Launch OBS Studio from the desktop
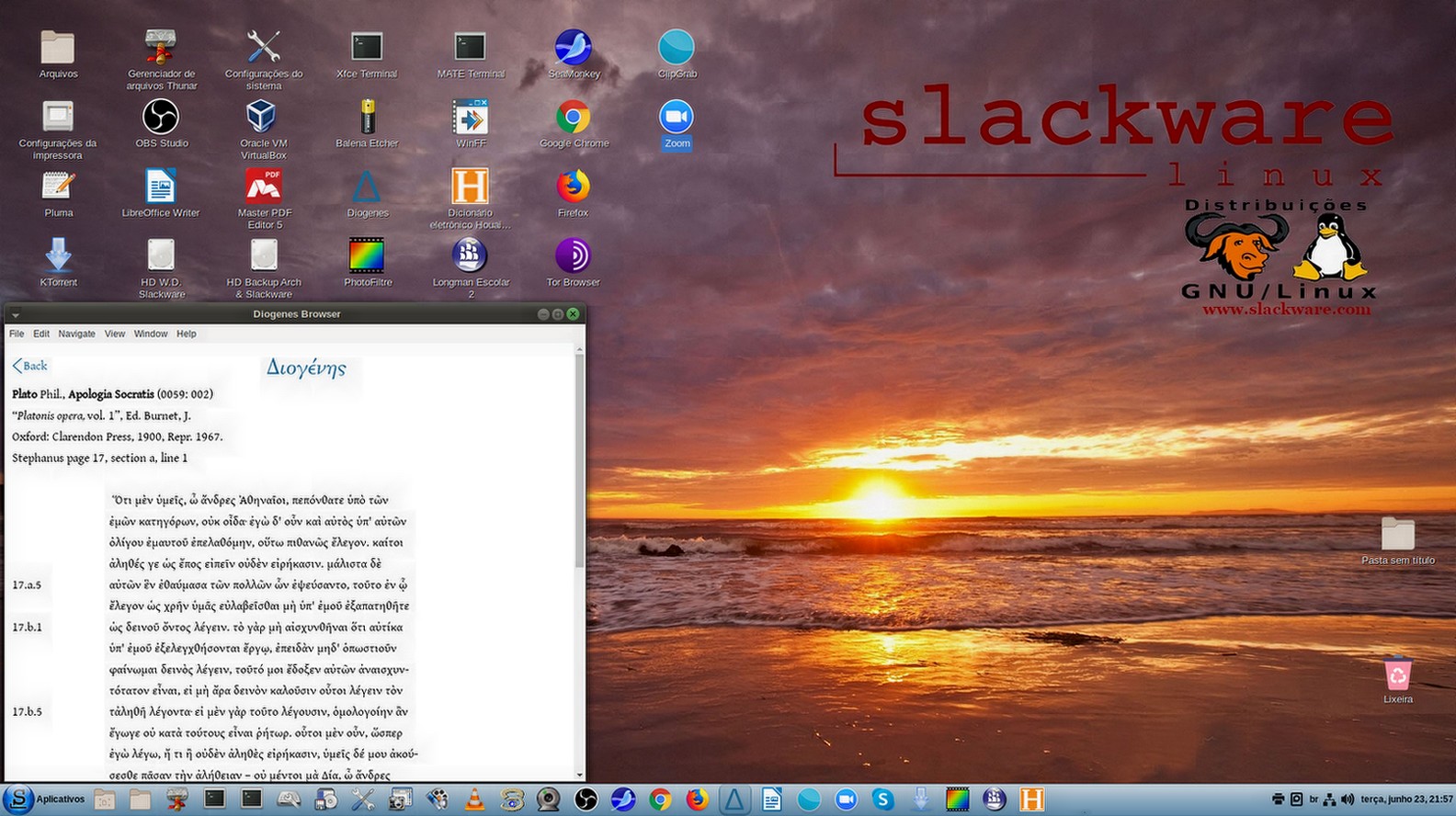The width and height of the screenshot is (1456, 816). pos(161,118)
